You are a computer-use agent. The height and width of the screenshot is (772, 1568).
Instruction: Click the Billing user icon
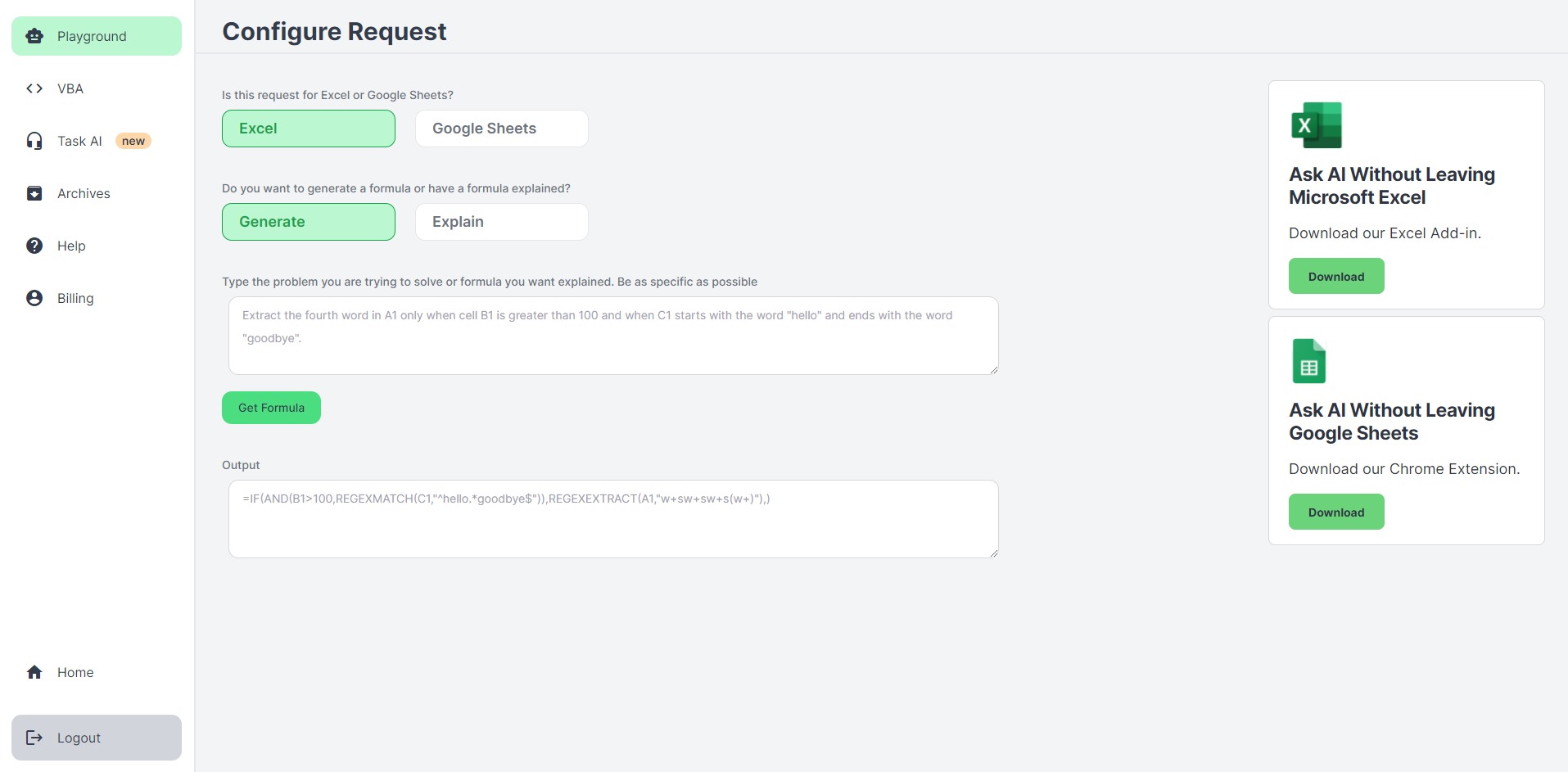point(34,298)
